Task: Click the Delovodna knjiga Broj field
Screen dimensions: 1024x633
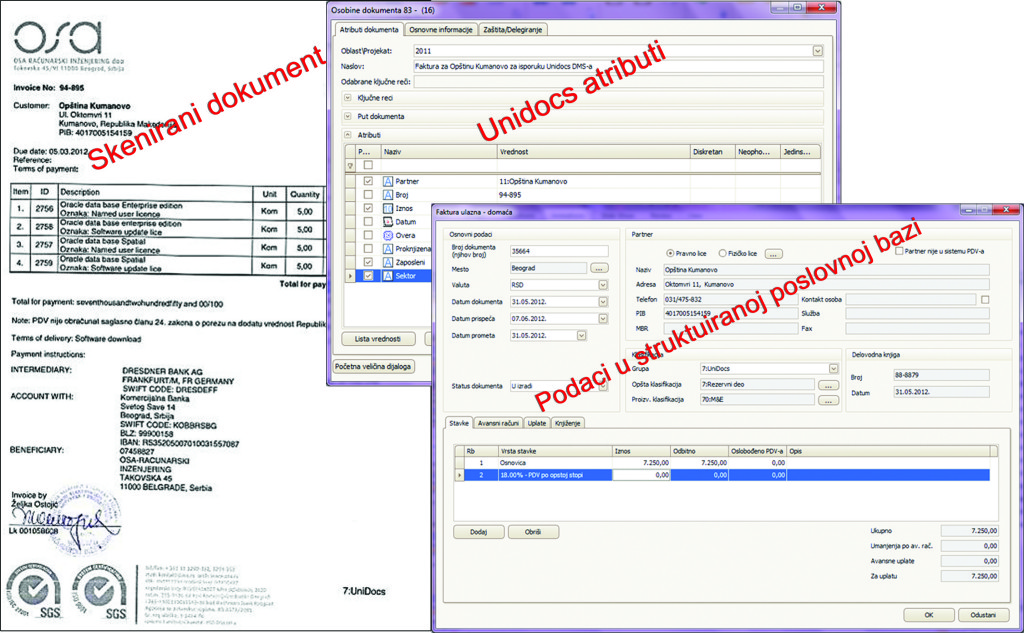Action: click(x=941, y=376)
